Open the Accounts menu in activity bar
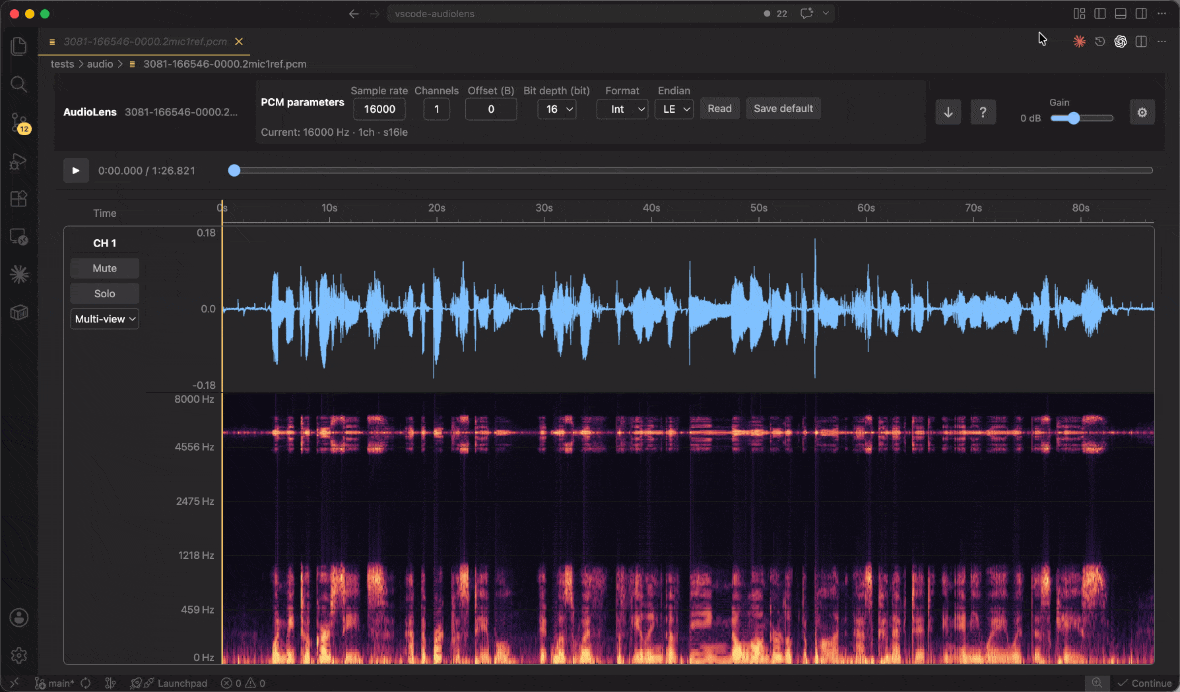 tap(19, 618)
